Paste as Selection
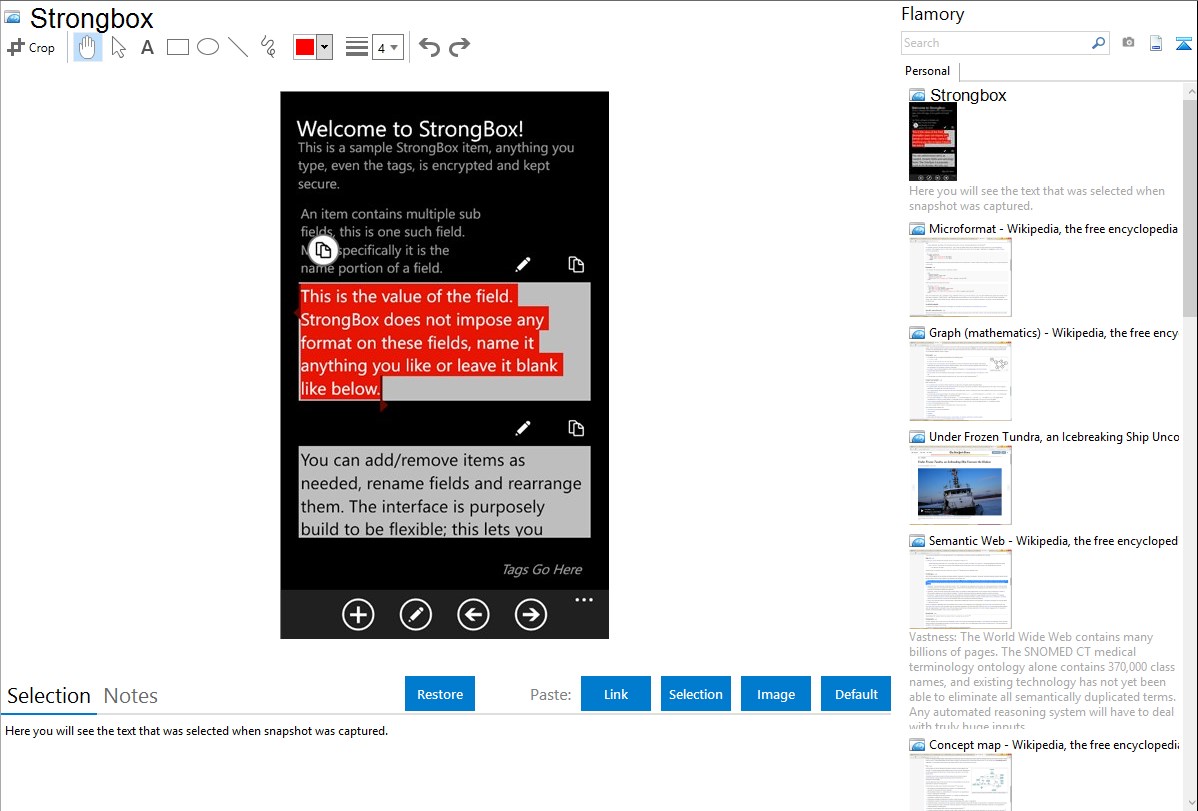Viewport: 1198px width, 811px height. pyautogui.click(x=696, y=694)
